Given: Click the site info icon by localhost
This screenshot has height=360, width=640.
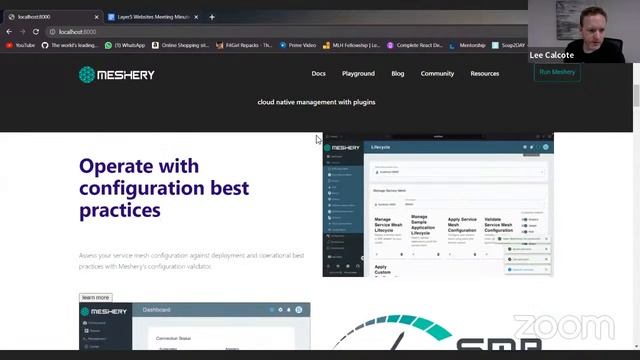Looking at the screenshot, I should pyautogui.click(x=52, y=31).
